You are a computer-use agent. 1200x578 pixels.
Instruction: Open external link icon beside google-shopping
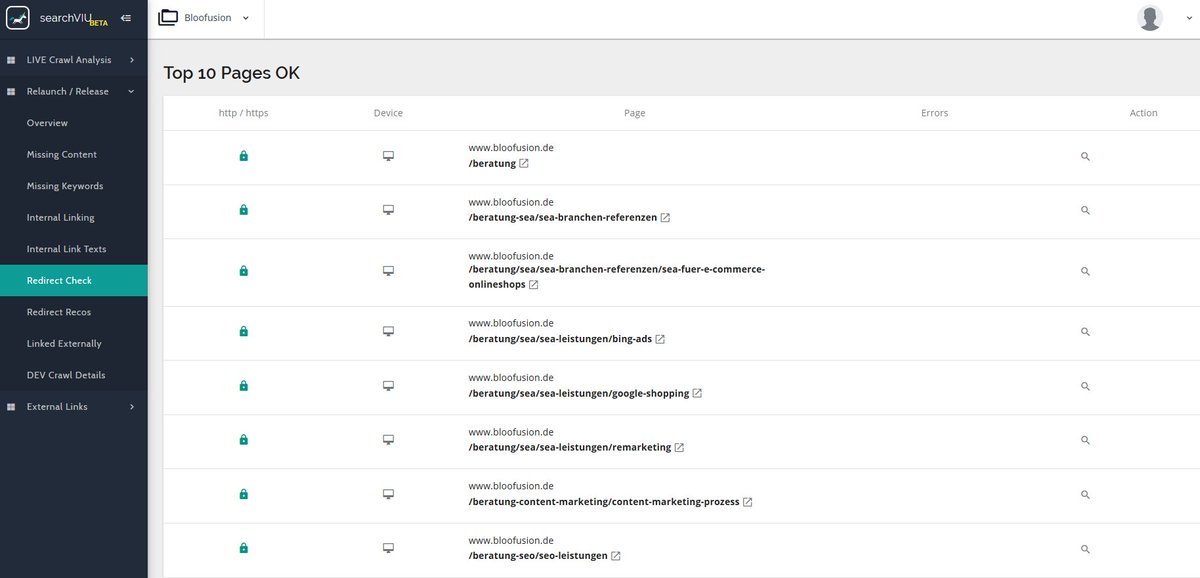click(x=697, y=393)
